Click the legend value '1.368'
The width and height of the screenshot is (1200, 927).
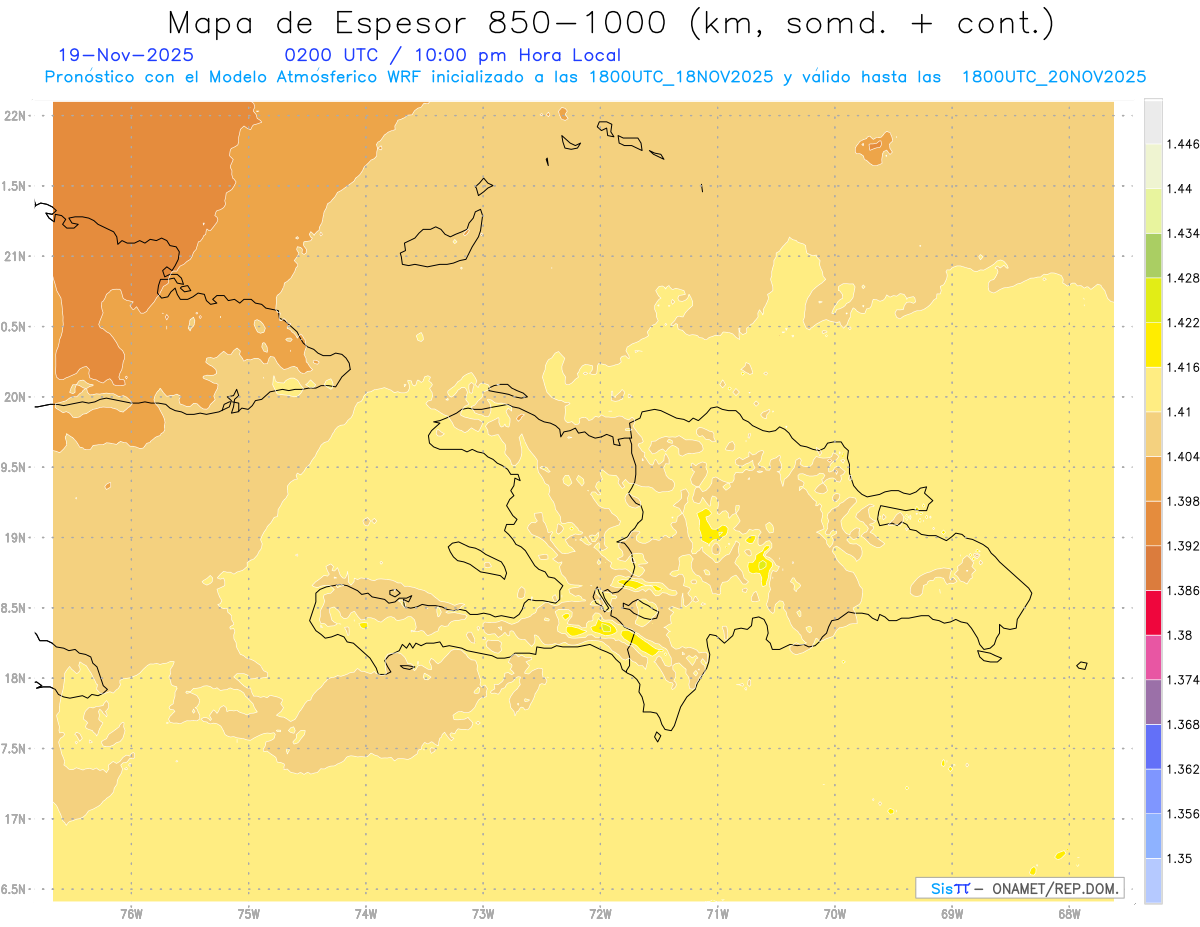coord(1183,724)
